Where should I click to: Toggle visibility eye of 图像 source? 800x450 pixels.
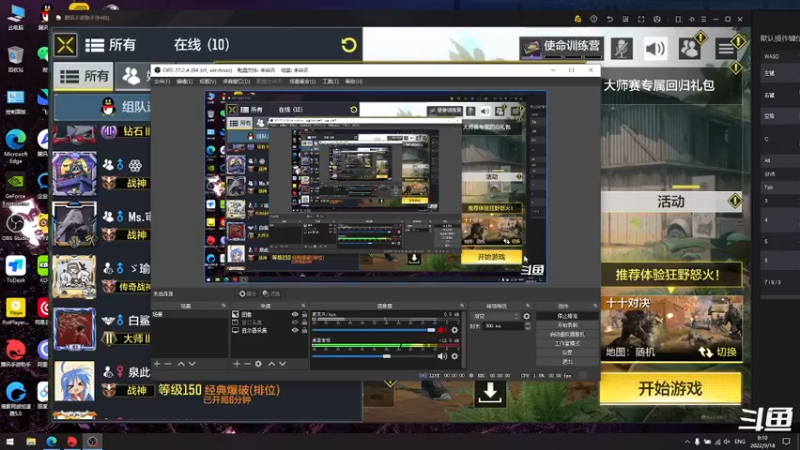(295, 315)
